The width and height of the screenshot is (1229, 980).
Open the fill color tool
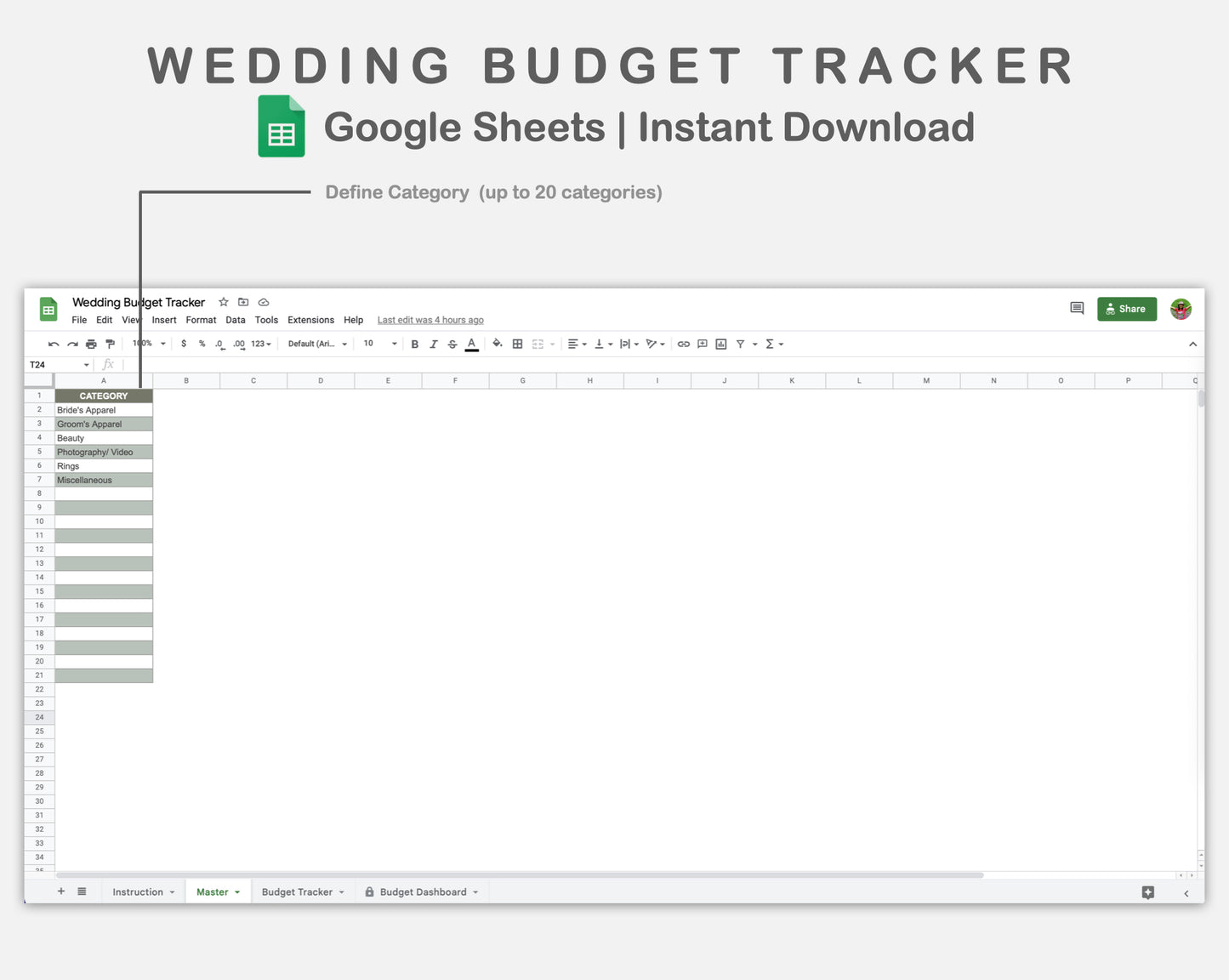point(498,344)
